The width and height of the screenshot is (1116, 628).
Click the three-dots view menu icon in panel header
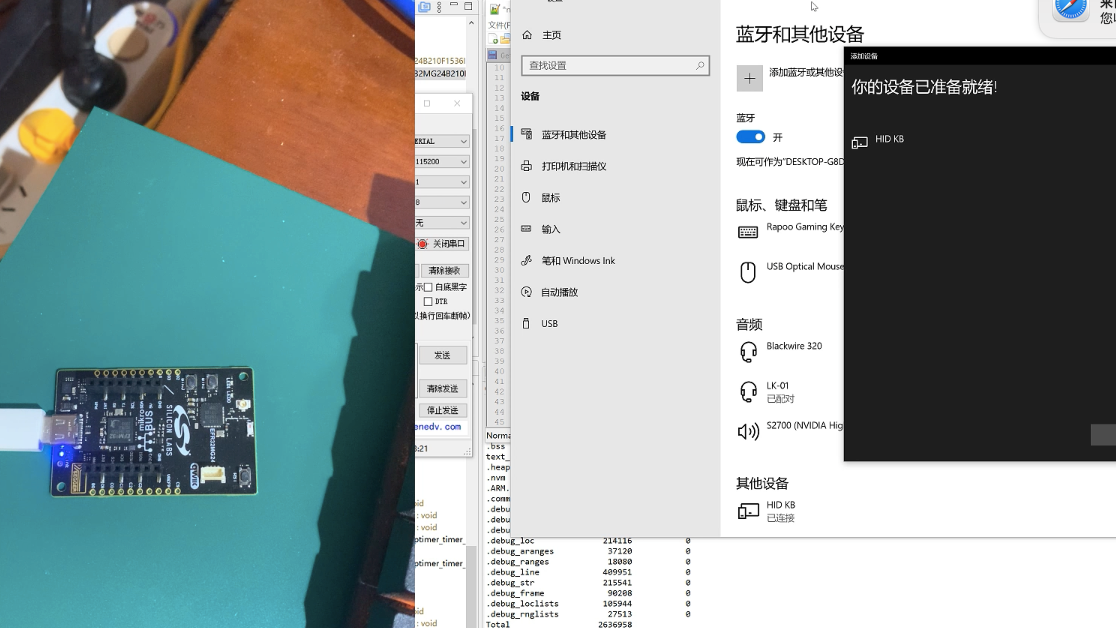point(439,7)
